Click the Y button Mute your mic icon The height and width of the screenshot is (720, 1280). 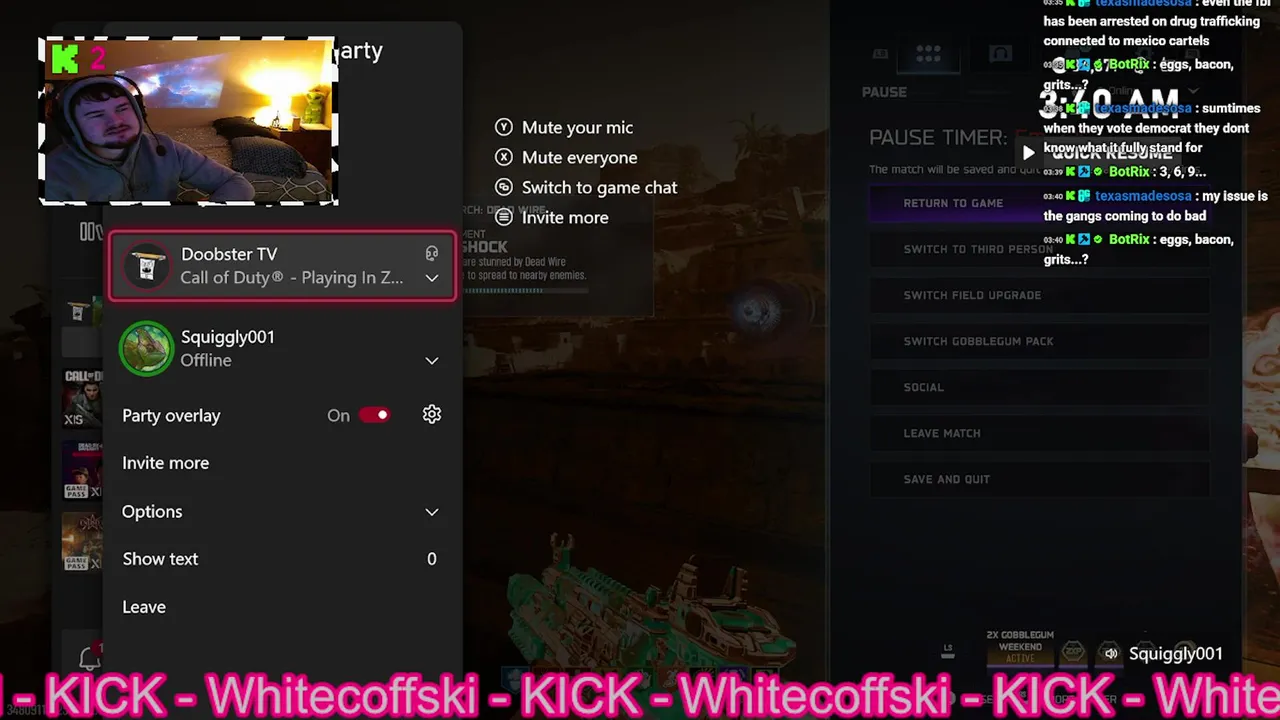point(504,127)
